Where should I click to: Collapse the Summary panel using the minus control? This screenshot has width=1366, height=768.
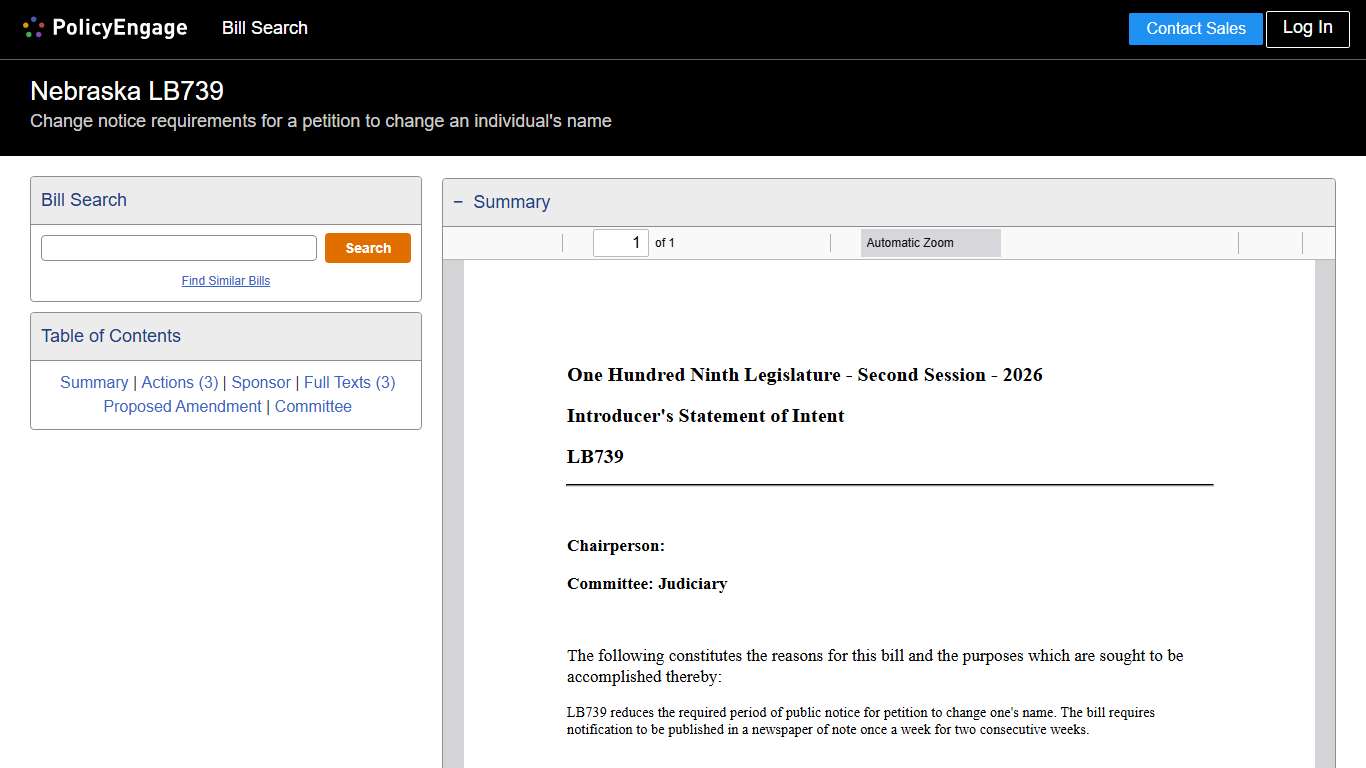[458, 201]
